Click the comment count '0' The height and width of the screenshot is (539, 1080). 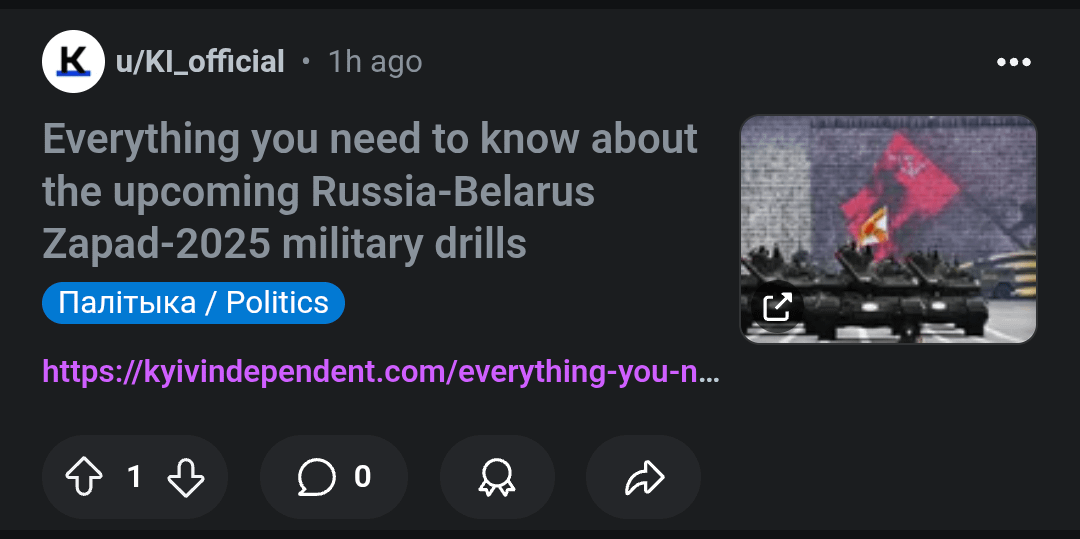point(363,477)
